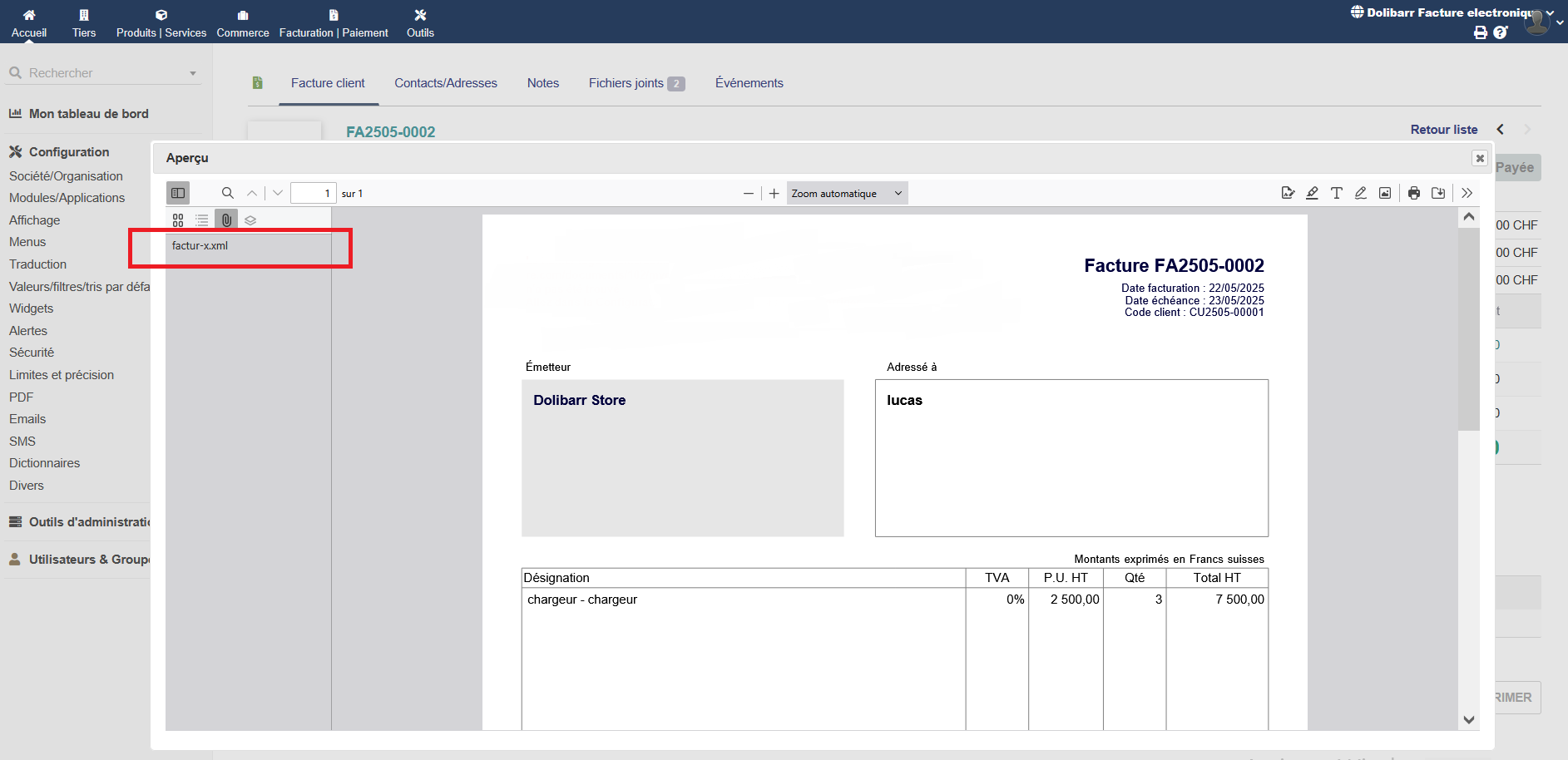The width and height of the screenshot is (1568, 760).
Task: Click the add image tool
Action: (x=1384, y=193)
